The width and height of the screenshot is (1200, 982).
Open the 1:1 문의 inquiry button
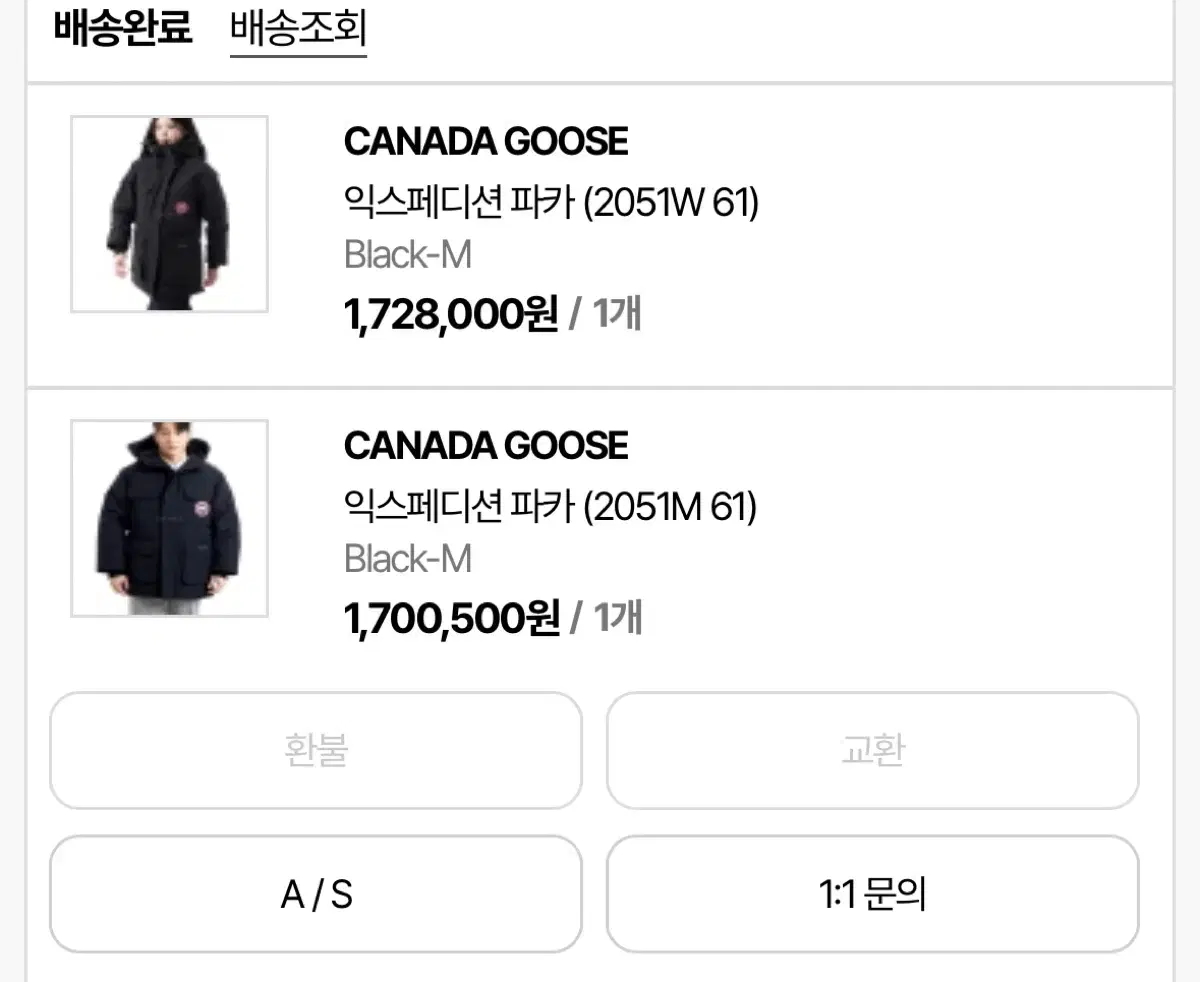[x=872, y=894]
